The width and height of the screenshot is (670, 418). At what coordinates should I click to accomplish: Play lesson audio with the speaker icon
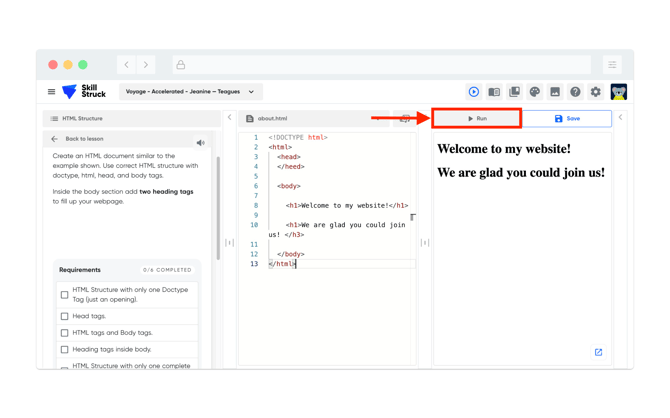(x=201, y=143)
